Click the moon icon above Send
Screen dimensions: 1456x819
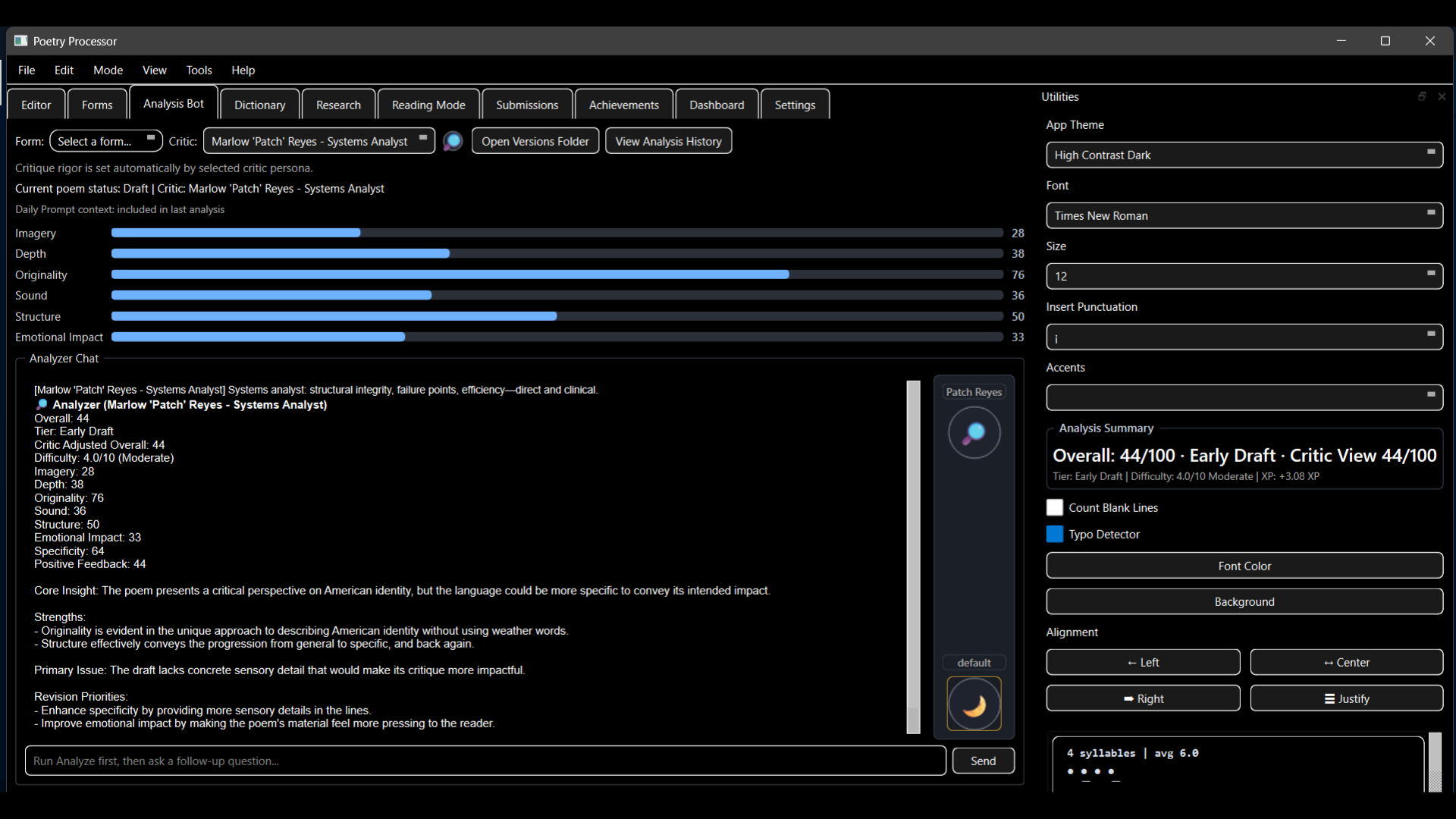[974, 704]
